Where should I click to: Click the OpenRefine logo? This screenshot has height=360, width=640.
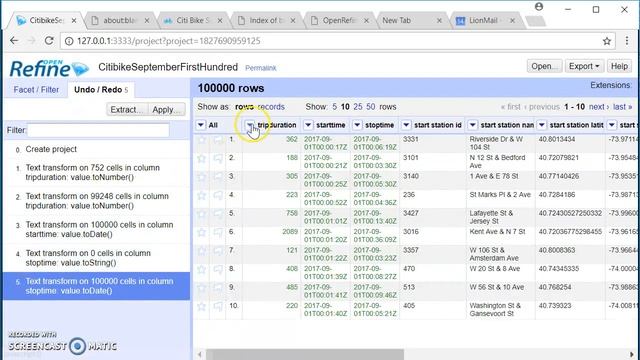(x=49, y=68)
